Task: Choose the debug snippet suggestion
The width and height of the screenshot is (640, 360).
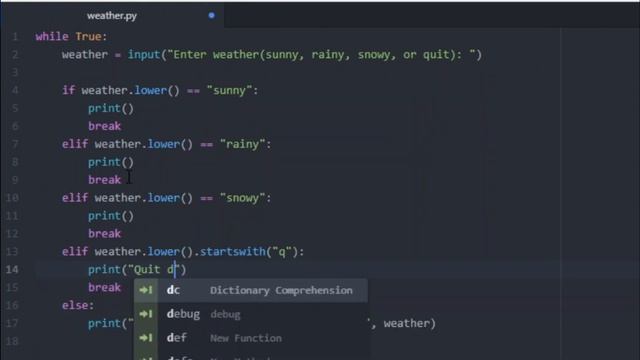Action: (x=251, y=314)
